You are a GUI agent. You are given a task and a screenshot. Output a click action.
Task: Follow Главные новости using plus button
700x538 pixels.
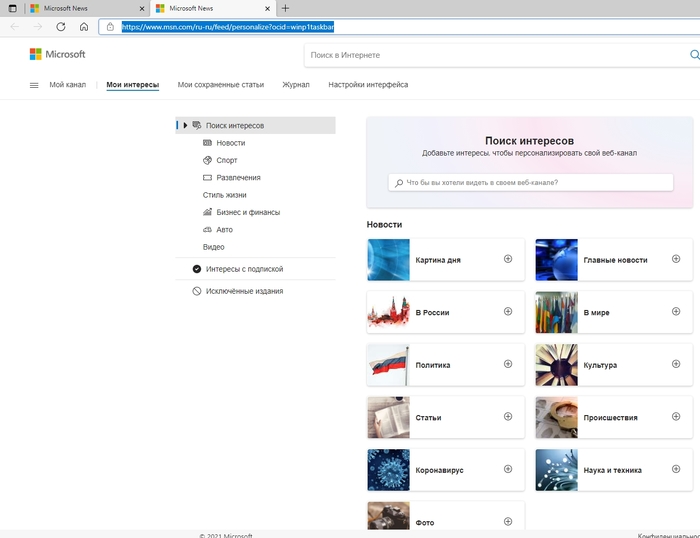click(676, 259)
